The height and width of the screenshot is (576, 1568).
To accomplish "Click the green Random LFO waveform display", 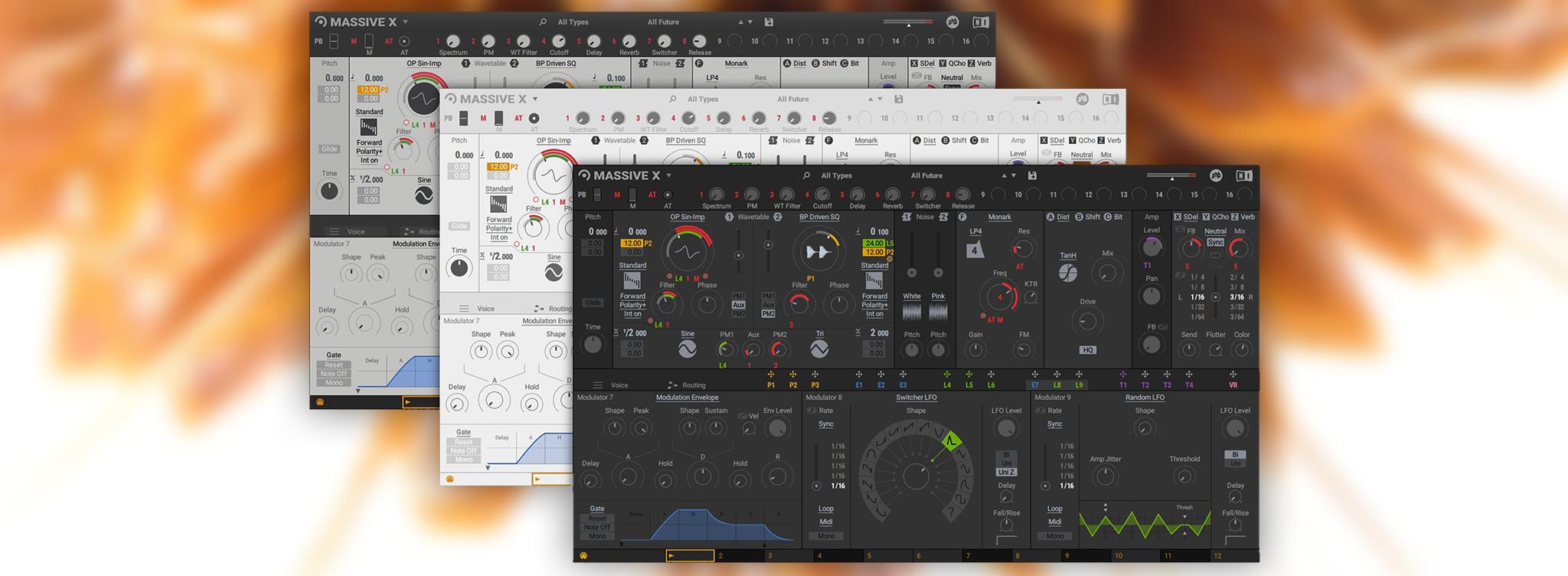I will point(1145,524).
